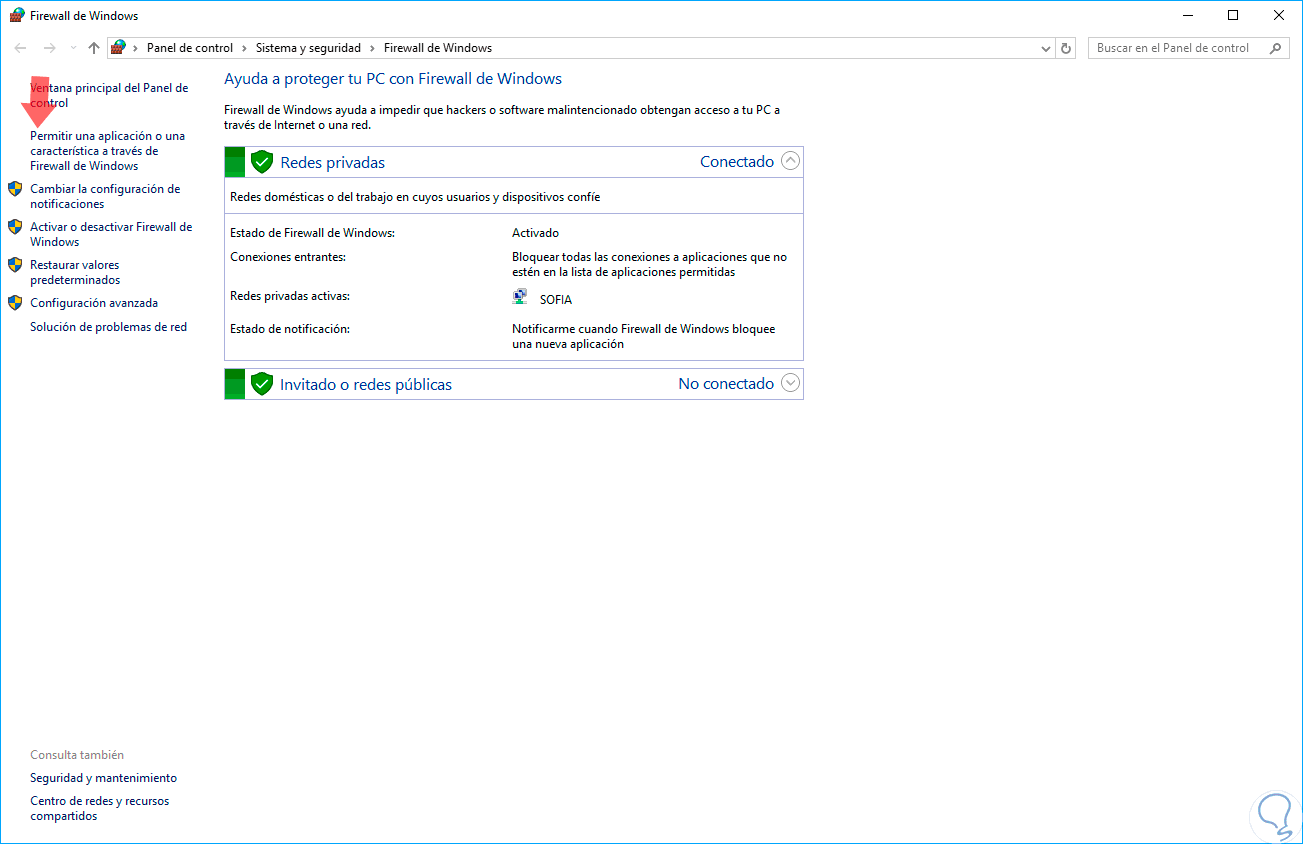The height and width of the screenshot is (844, 1303).
Task: Click shield icon beside Activar o desactivar Firewall
Action: click(15, 227)
